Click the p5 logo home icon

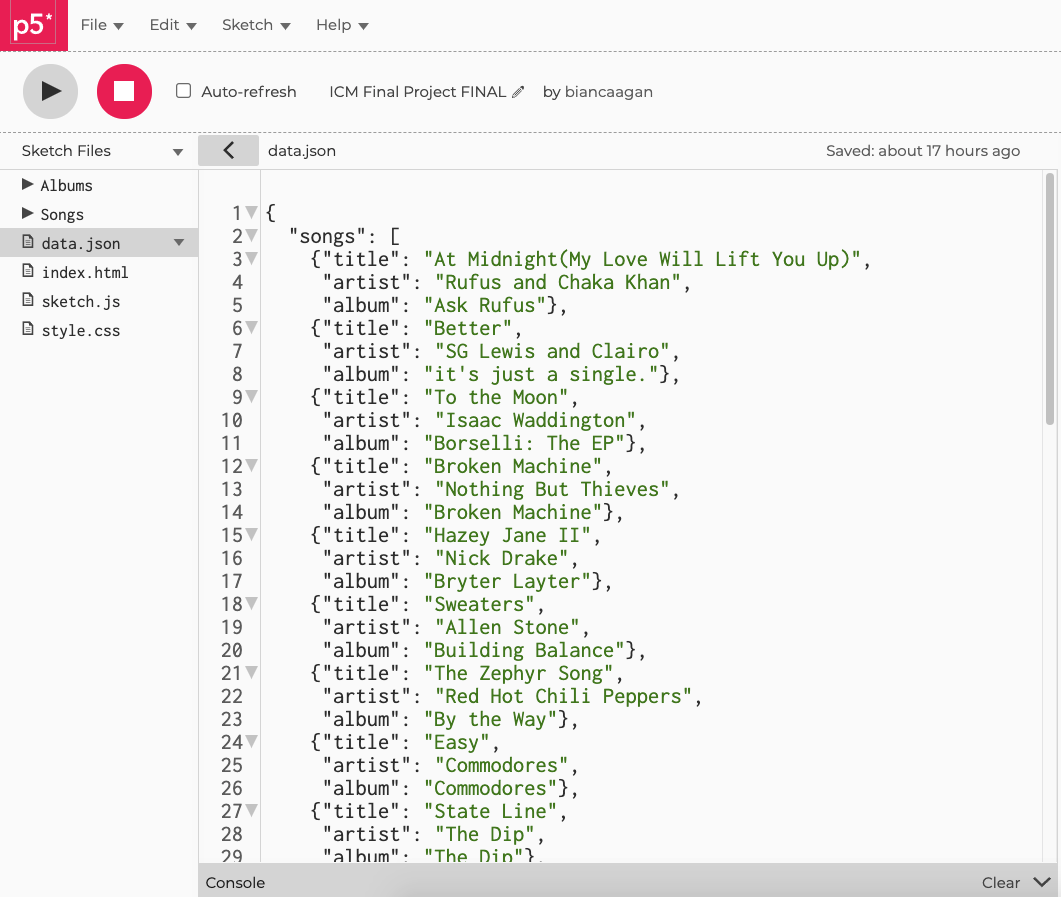click(x=33, y=25)
